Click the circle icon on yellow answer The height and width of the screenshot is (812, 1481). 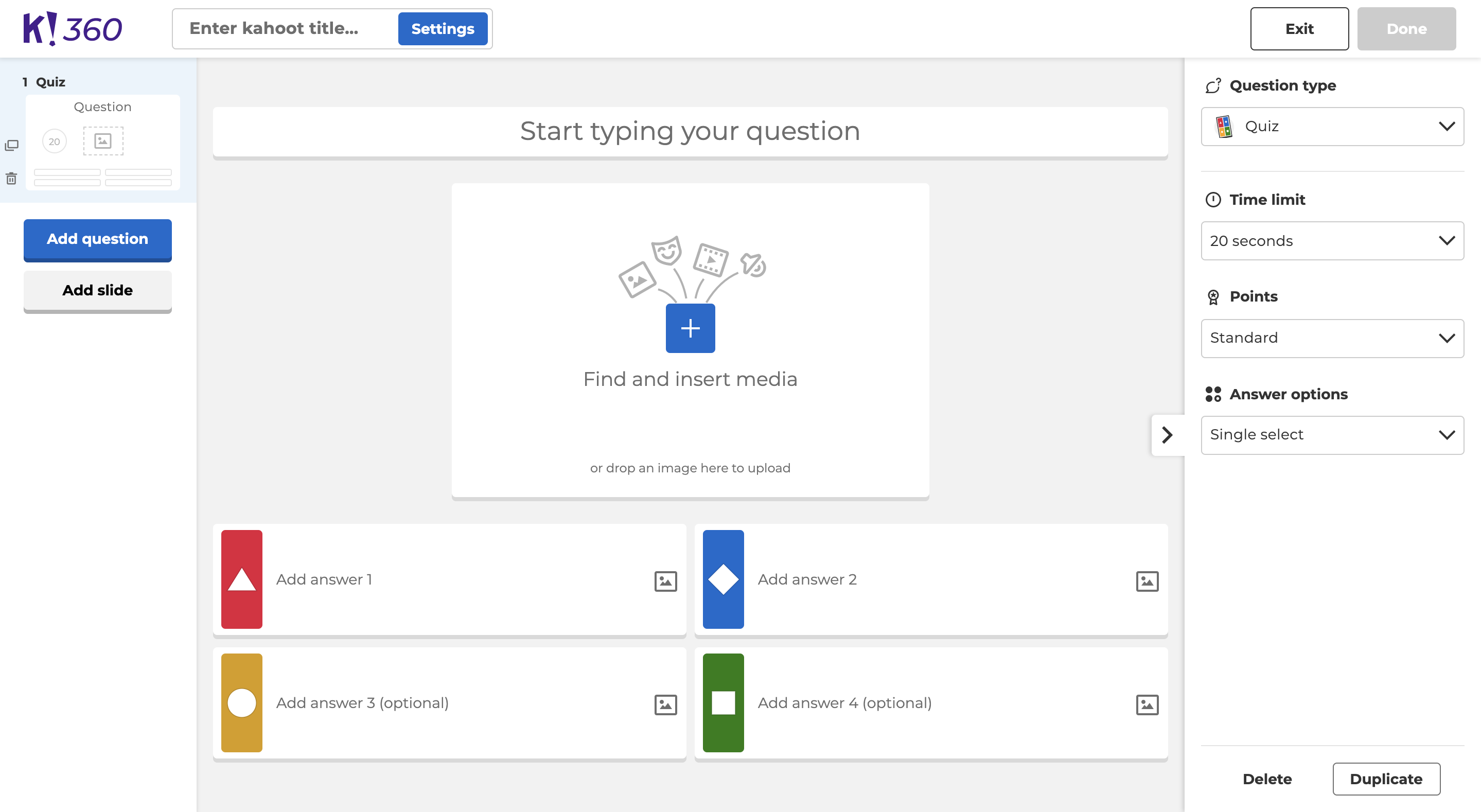pyautogui.click(x=242, y=703)
